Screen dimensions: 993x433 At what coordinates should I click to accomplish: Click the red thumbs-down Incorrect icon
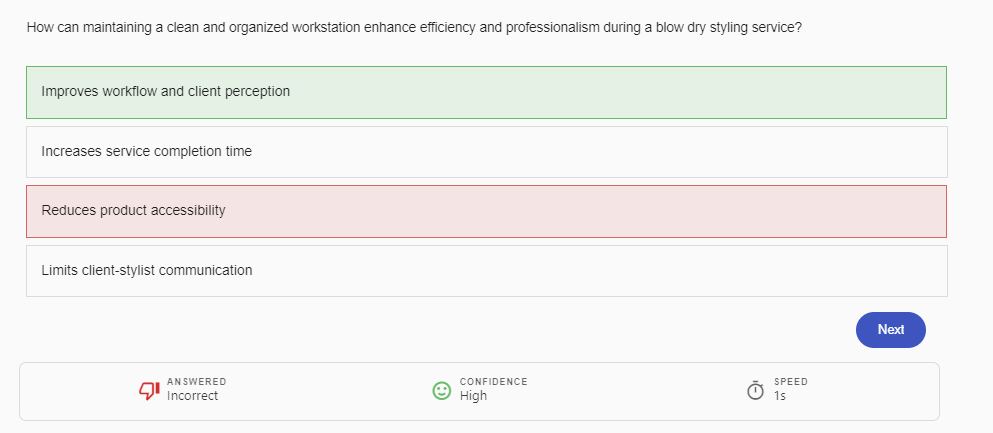(x=149, y=390)
